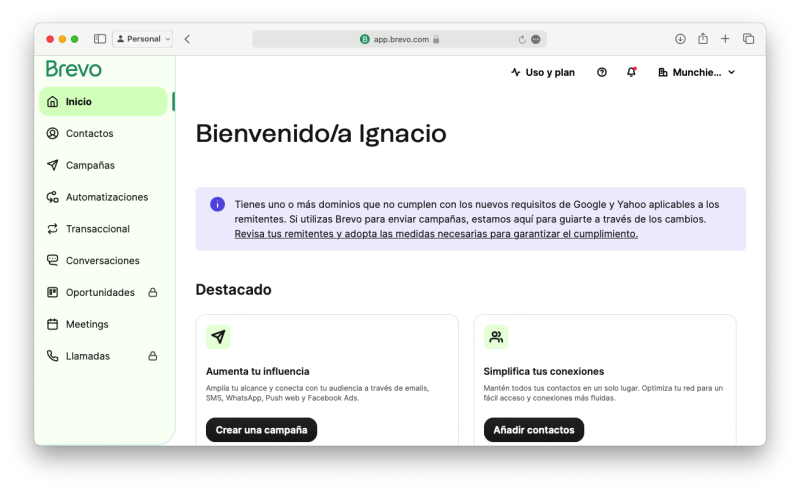Image resolution: width=800 pixels, height=491 pixels.
Task: Click the Conversaciones chat bubble icon
Action: (53, 260)
